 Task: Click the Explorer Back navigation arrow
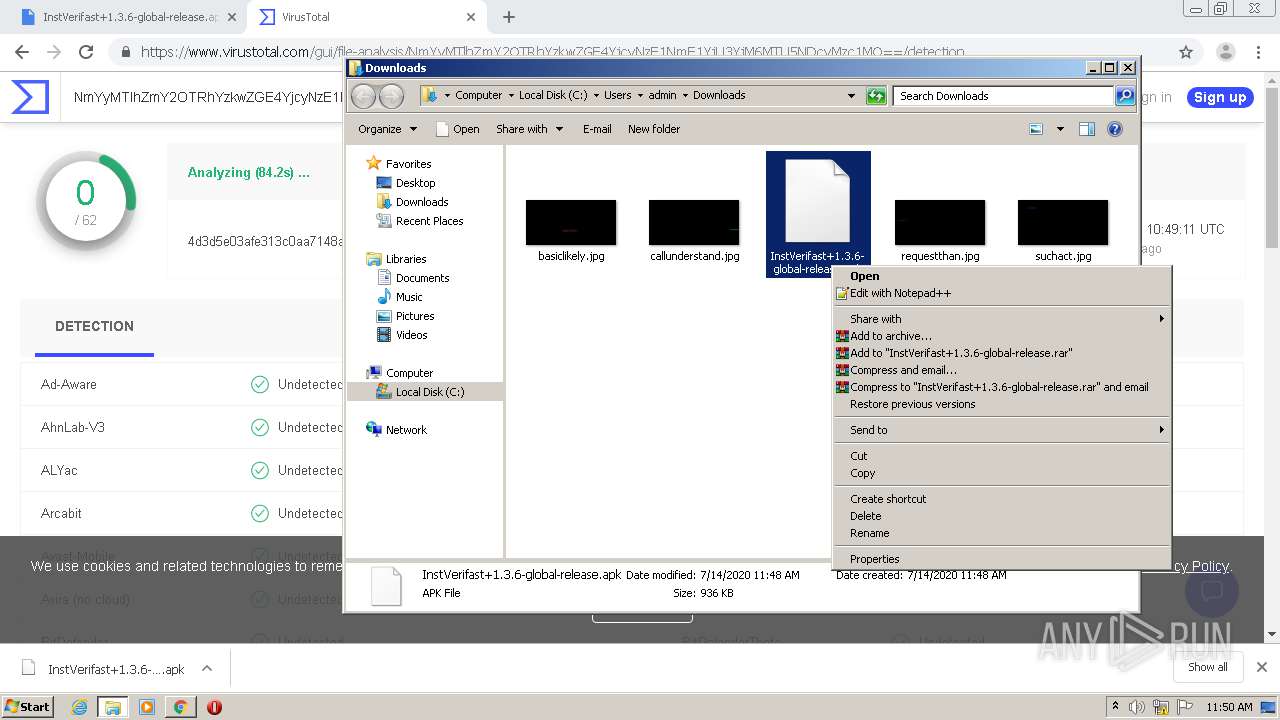[x=364, y=96]
